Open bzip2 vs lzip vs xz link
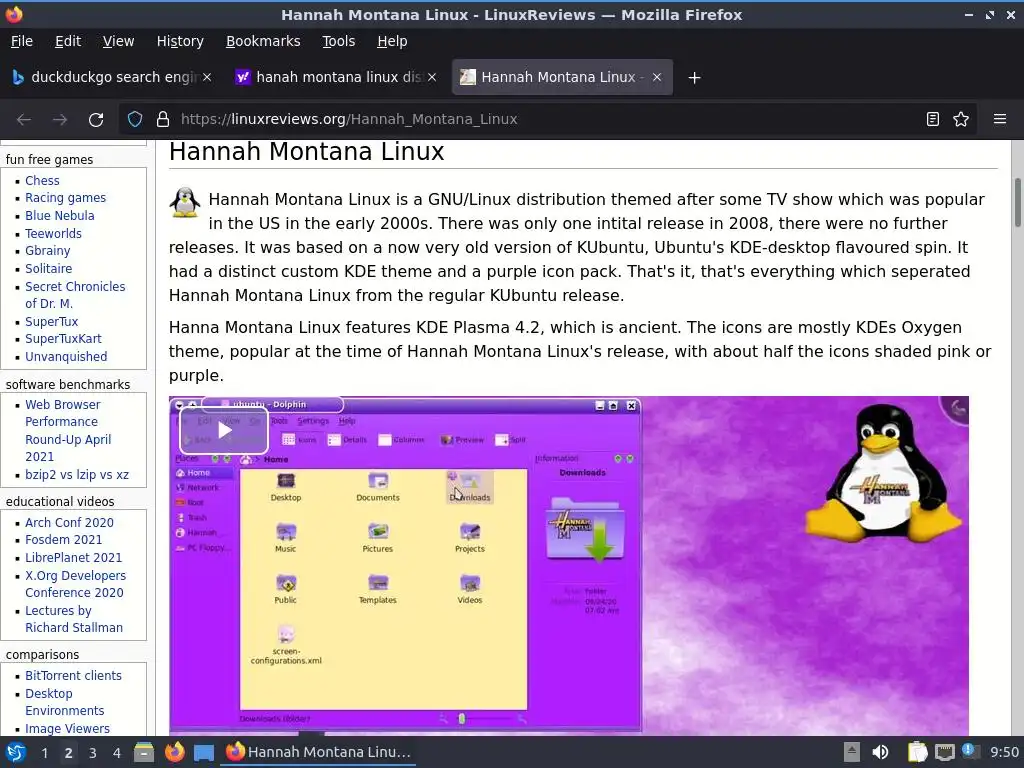 [77, 475]
